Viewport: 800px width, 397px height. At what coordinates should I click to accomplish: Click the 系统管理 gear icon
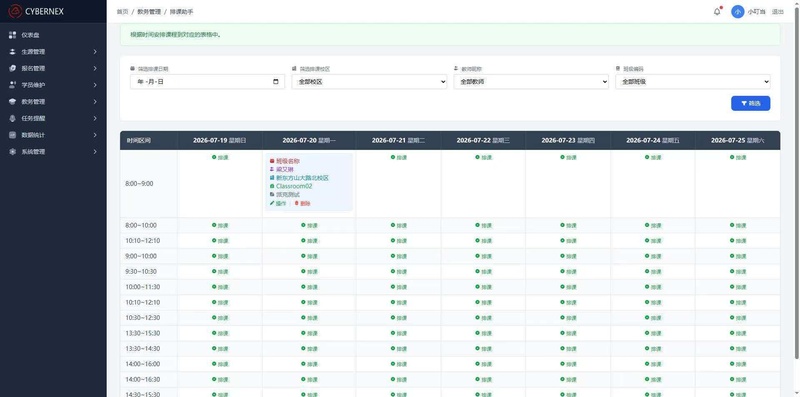click(13, 152)
